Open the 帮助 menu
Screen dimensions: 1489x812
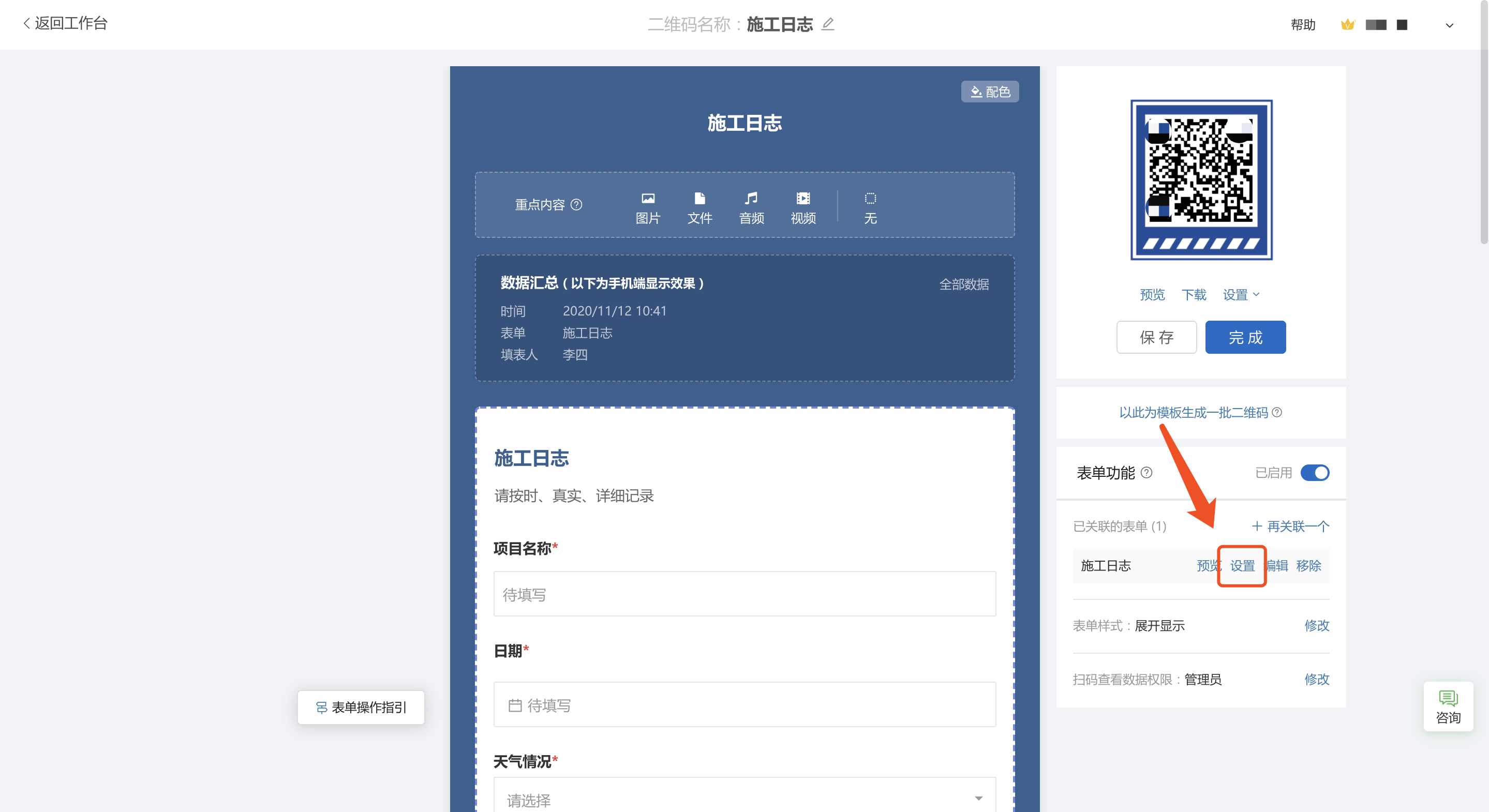click(x=1303, y=25)
